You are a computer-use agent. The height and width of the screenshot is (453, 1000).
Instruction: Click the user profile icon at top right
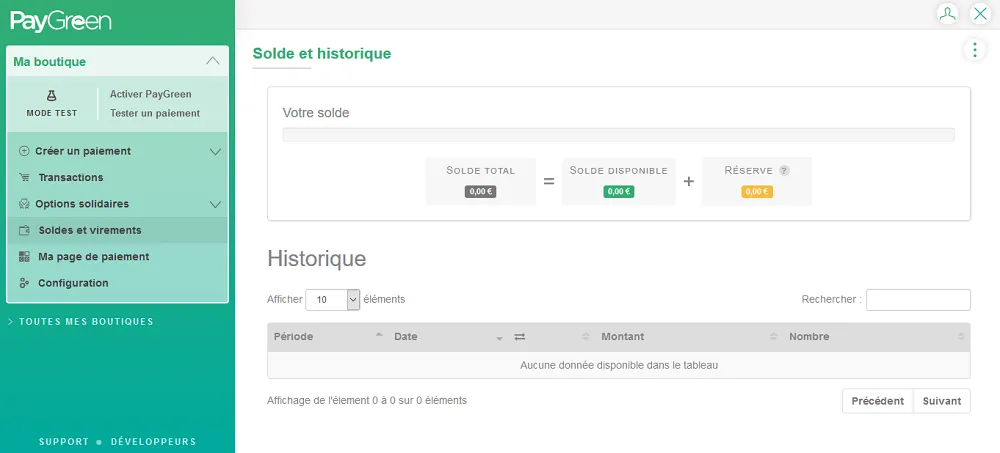click(x=946, y=14)
